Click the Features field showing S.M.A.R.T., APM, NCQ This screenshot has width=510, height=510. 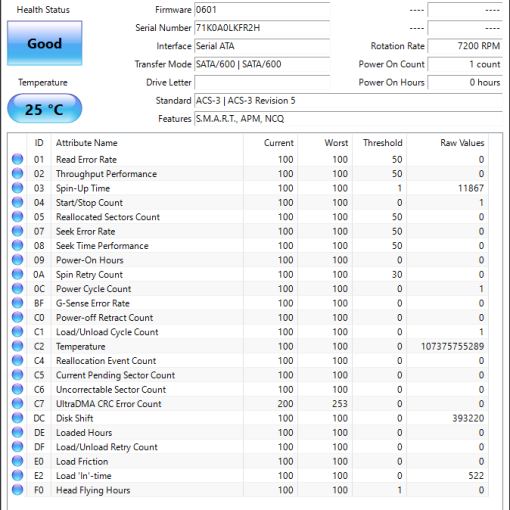[x=348, y=119]
